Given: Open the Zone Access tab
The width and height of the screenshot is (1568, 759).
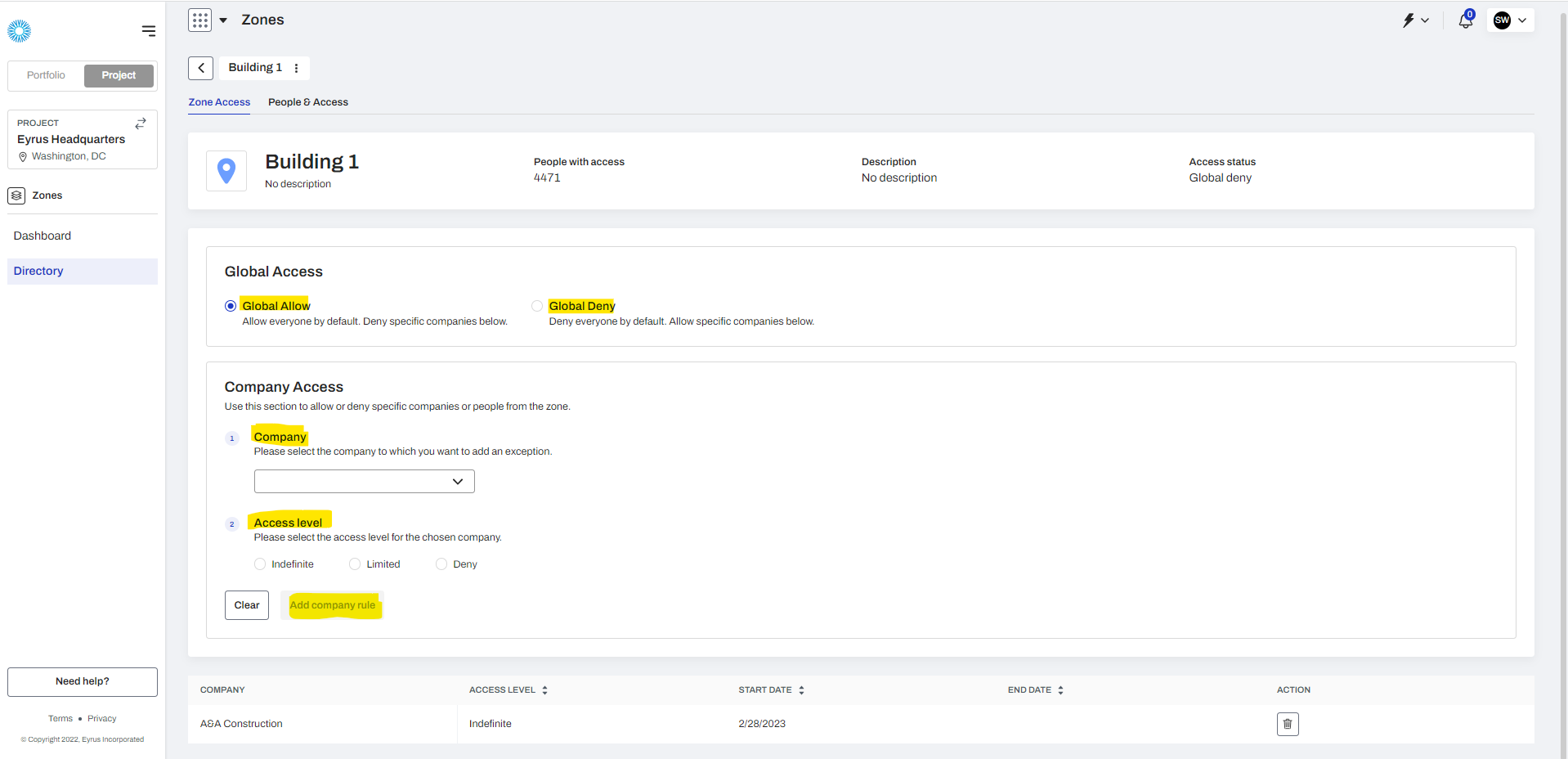Looking at the screenshot, I should click(x=219, y=102).
